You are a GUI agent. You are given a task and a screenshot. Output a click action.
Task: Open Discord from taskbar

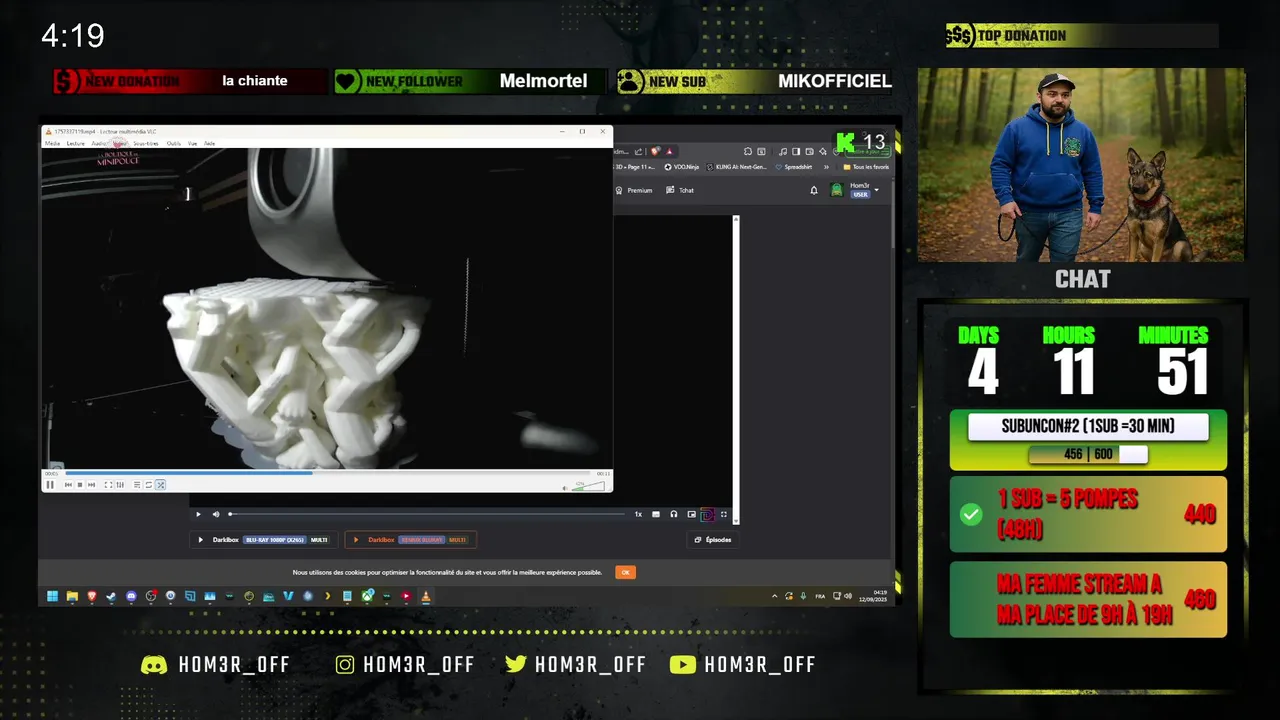tap(131, 596)
